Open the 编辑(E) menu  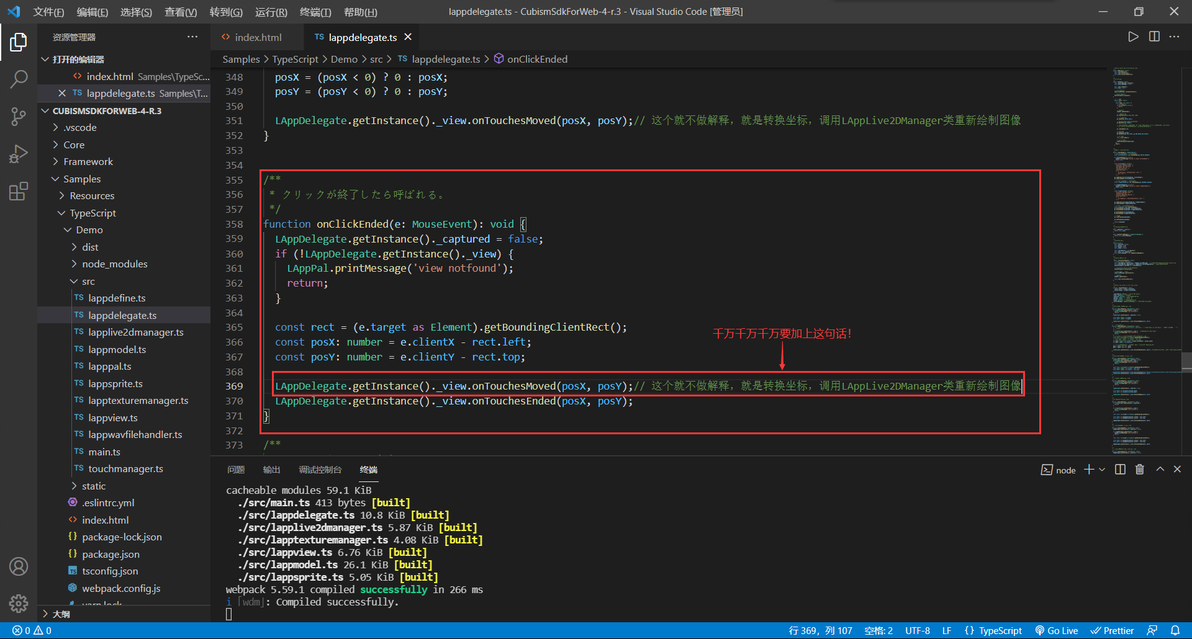point(92,12)
